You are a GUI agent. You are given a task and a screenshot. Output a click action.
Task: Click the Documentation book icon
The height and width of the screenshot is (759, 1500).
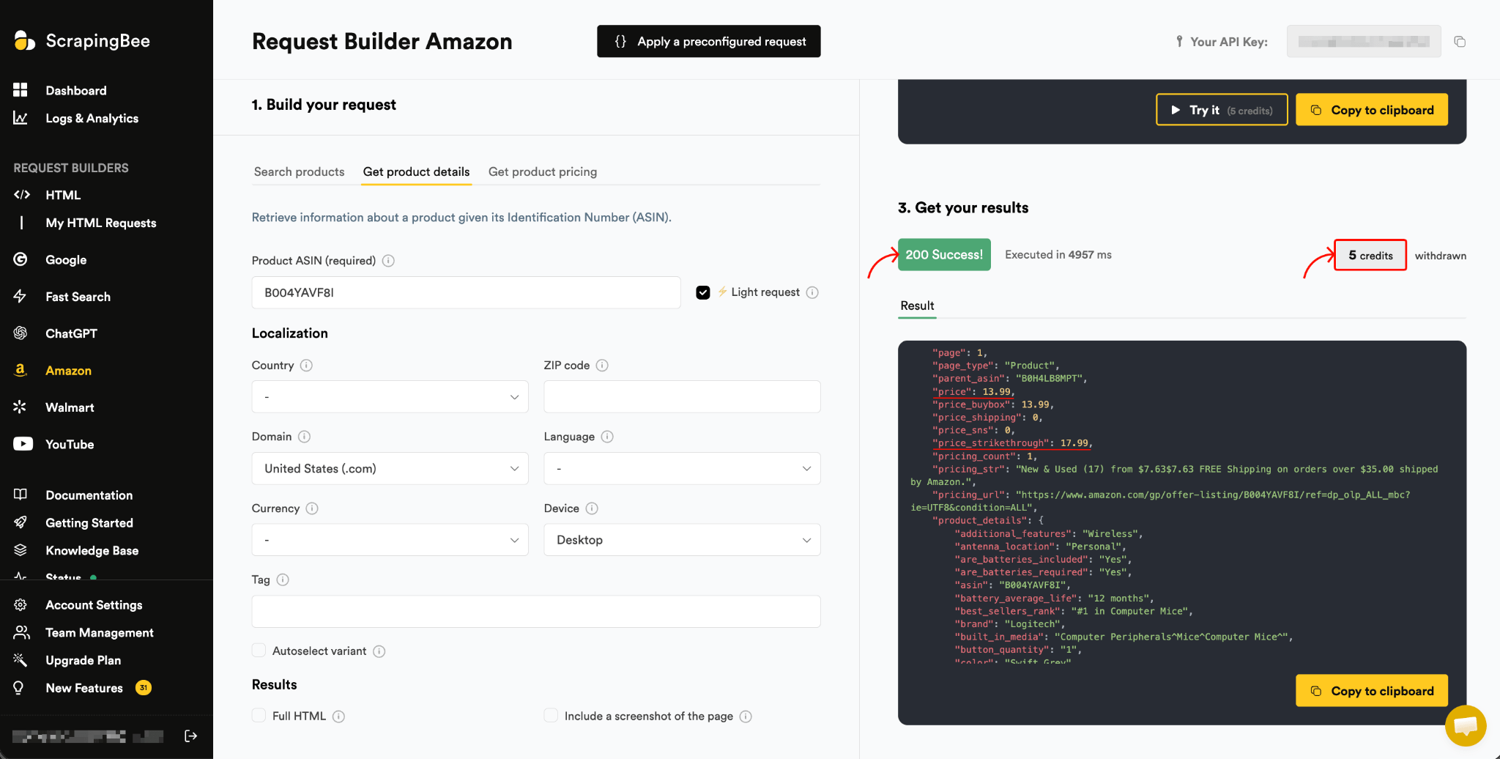[x=20, y=495]
